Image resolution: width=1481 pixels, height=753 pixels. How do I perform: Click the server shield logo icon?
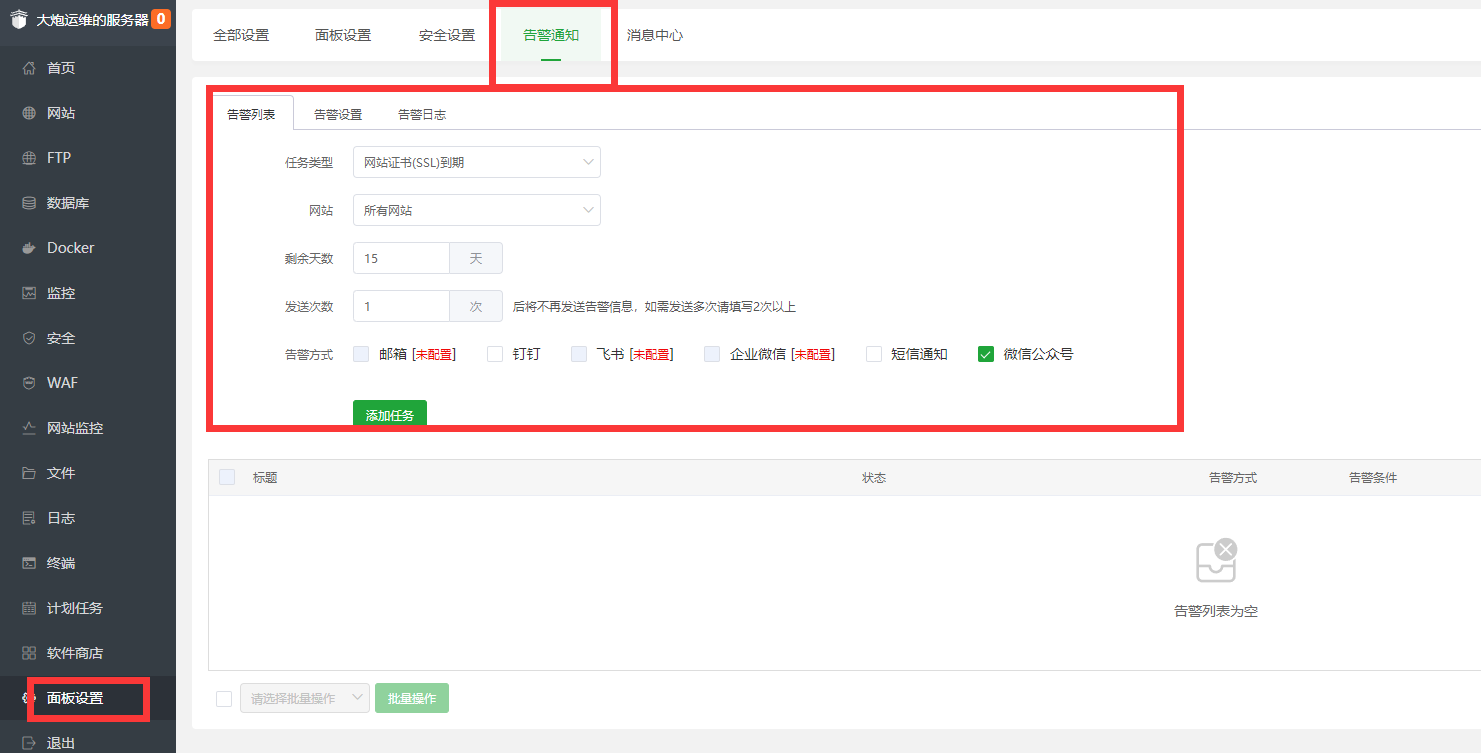coord(19,19)
